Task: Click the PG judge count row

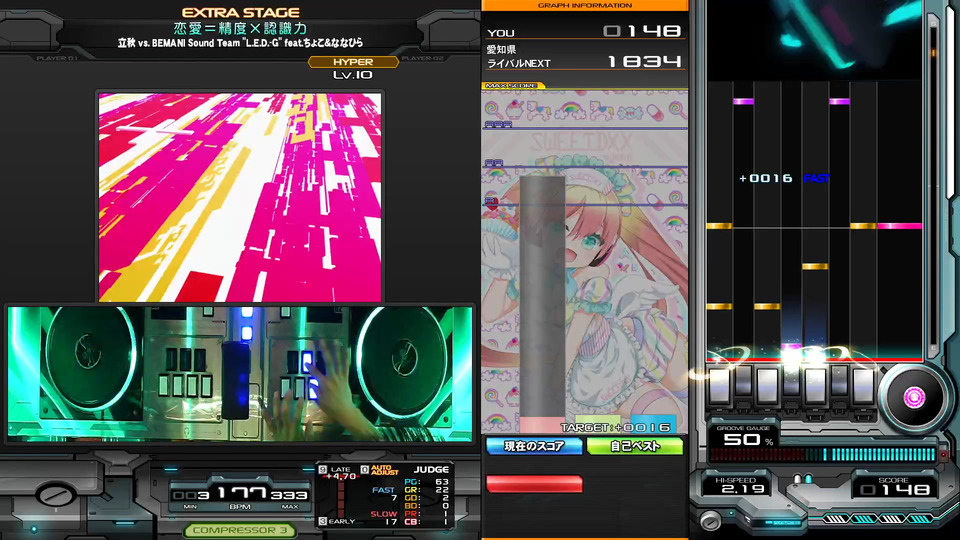Action: [x=427, y=482]
